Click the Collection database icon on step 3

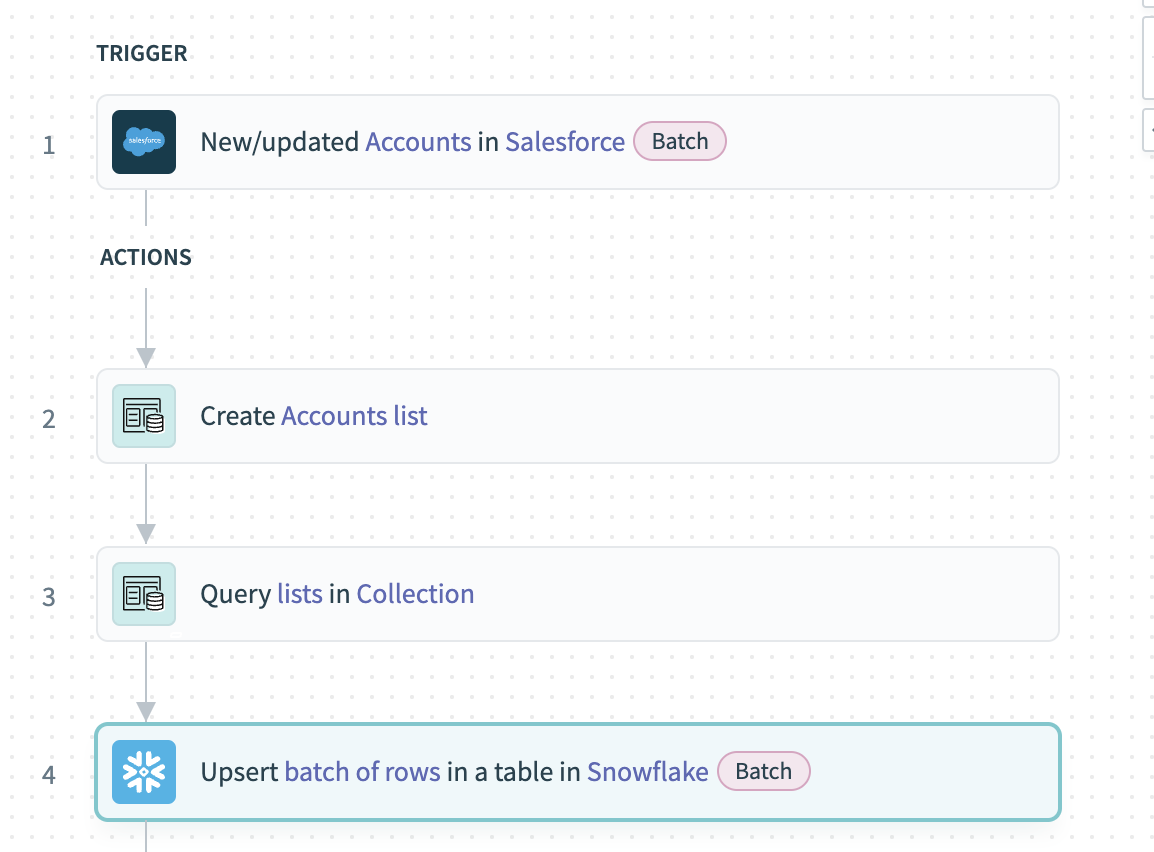click(x=144, y=594)
